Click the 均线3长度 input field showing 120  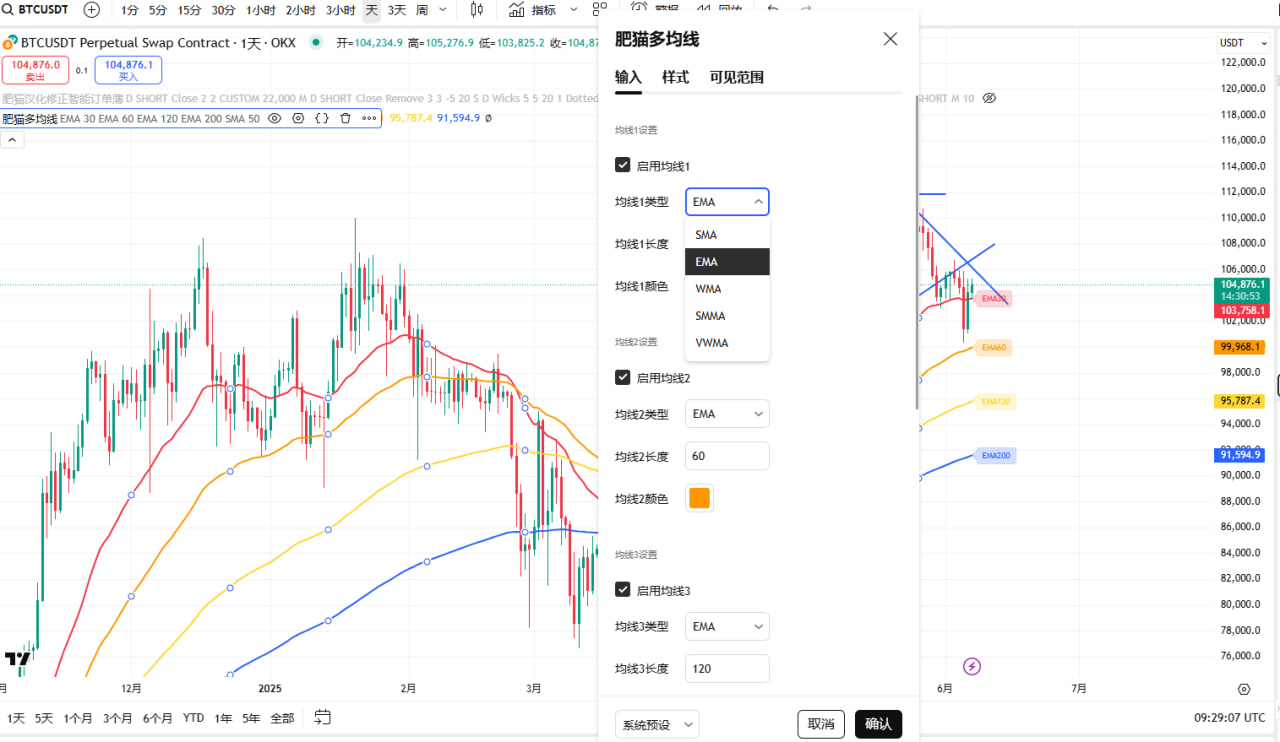pos(727,668)
